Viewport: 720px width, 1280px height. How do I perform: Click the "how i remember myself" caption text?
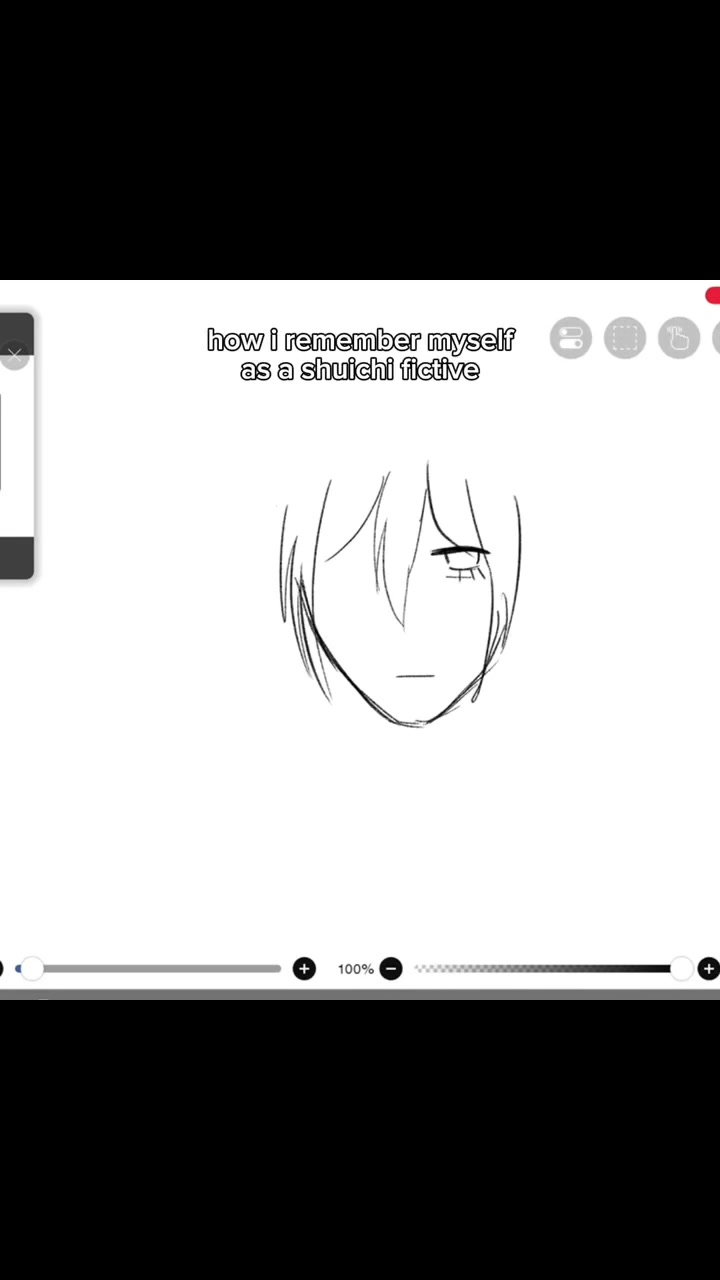coord(360,340)
